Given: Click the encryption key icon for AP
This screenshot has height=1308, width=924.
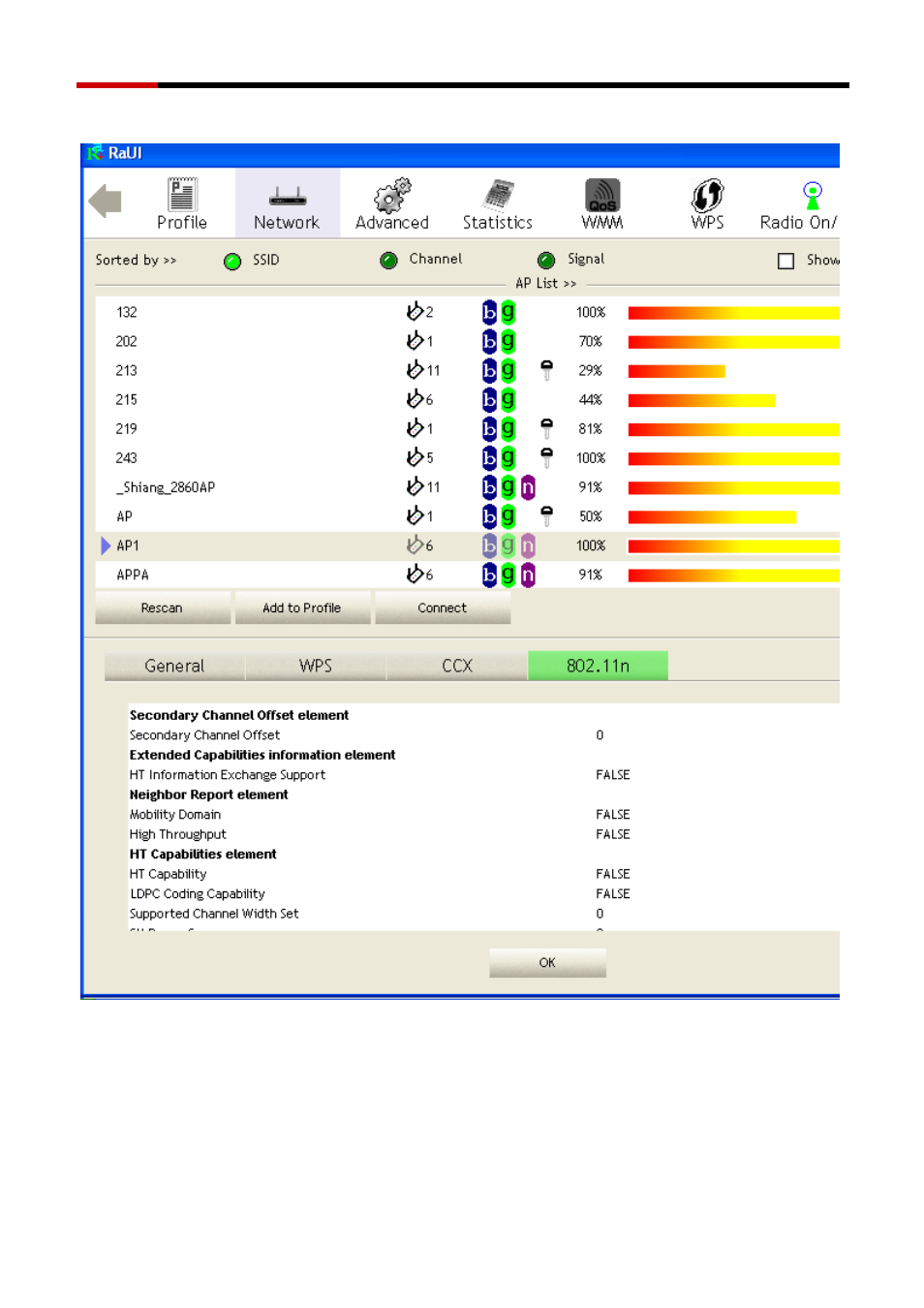Looking at the screenshot, I should (546, 516).
